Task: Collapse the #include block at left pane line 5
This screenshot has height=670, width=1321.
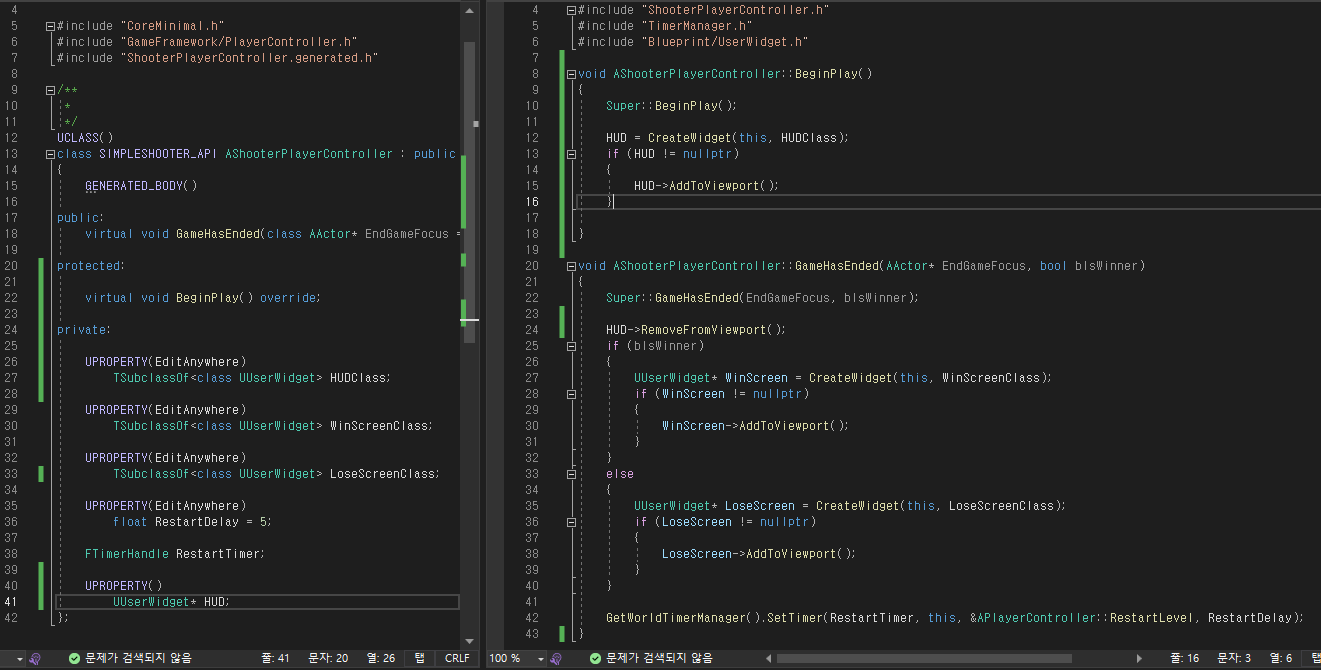Action: [50, 26]
